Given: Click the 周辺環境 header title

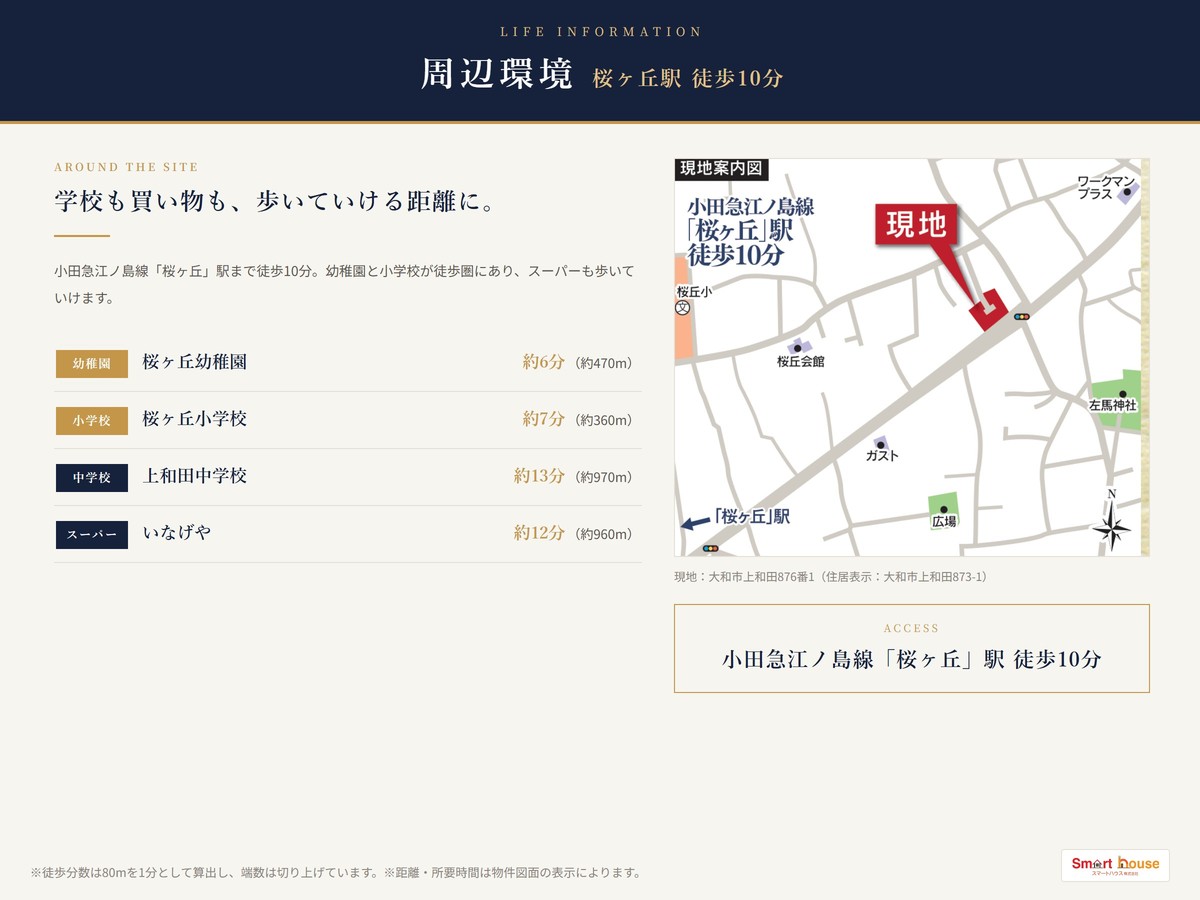Looking at the screenshot, I should pyautogui.click(x=496, y=74).
